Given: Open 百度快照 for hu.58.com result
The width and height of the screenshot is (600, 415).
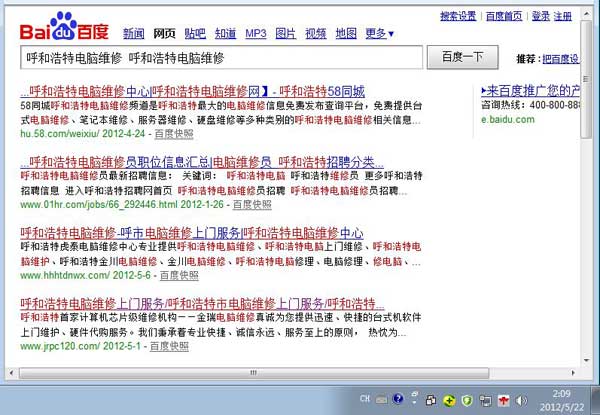Looking at the screenshot, I should coord(174,134).
